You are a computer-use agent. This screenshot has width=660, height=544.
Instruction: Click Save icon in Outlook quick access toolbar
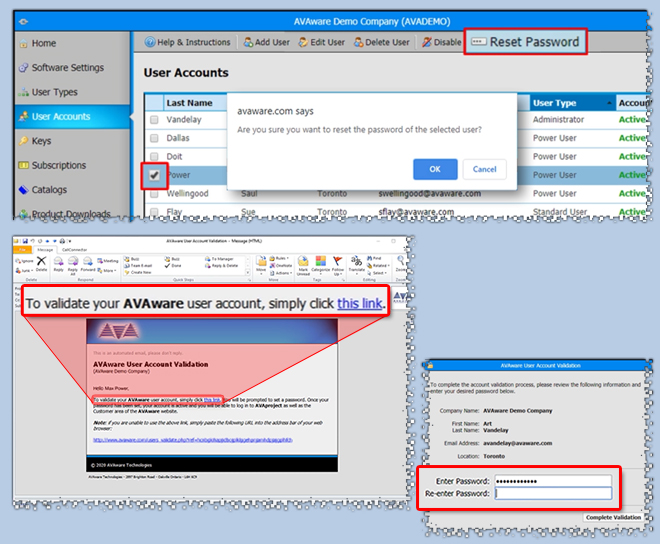[x=25, y=241]
